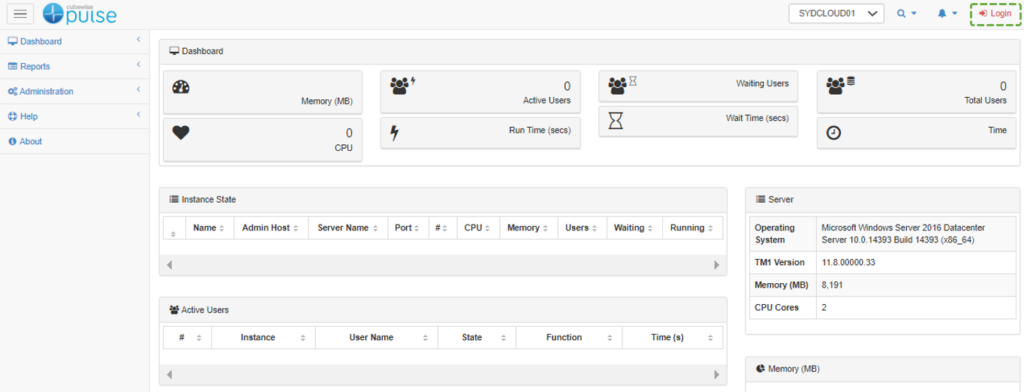Image resolution: width=1024 pixels, height=392 pixels.
Task: Open the Help sidebar menu
Action: pyautogui.click(x=75, y=116)
